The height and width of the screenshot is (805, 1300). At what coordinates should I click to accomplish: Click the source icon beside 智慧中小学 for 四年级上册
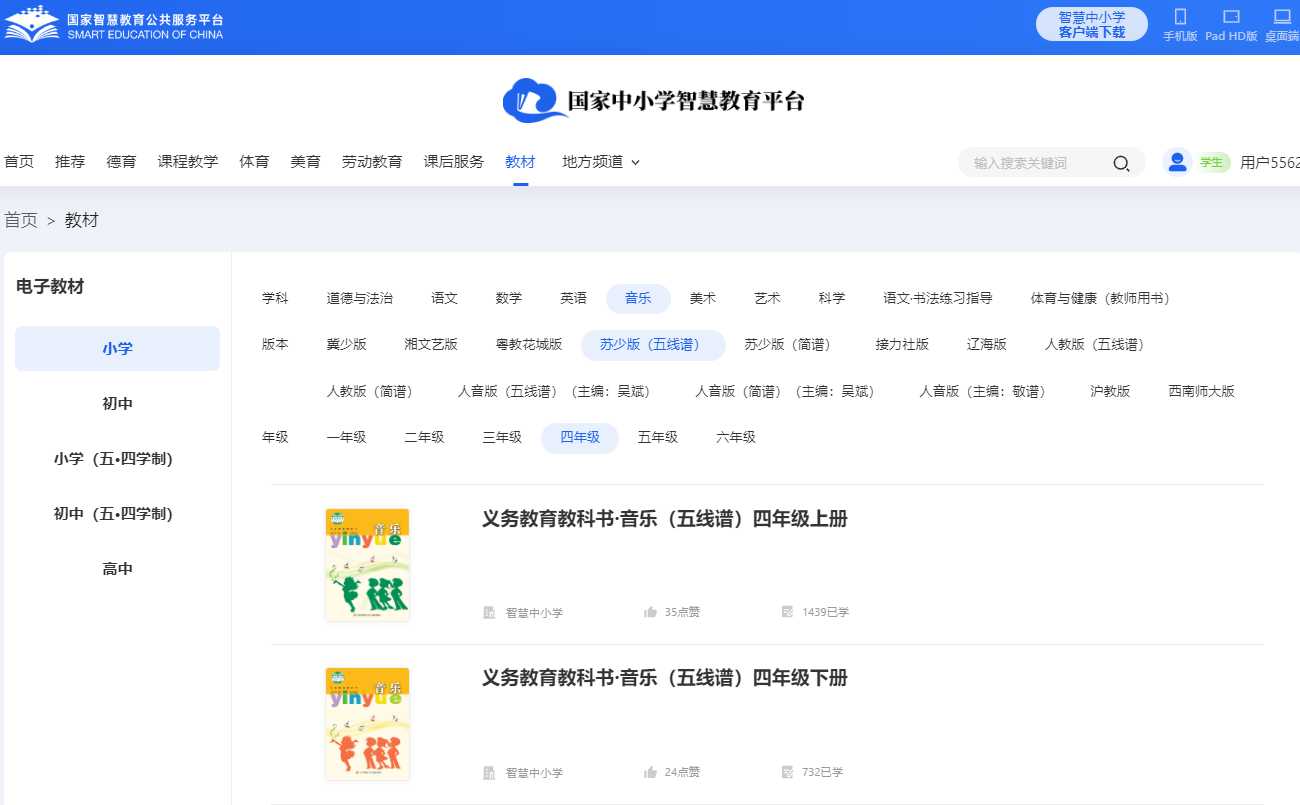[x=489, y=612]
